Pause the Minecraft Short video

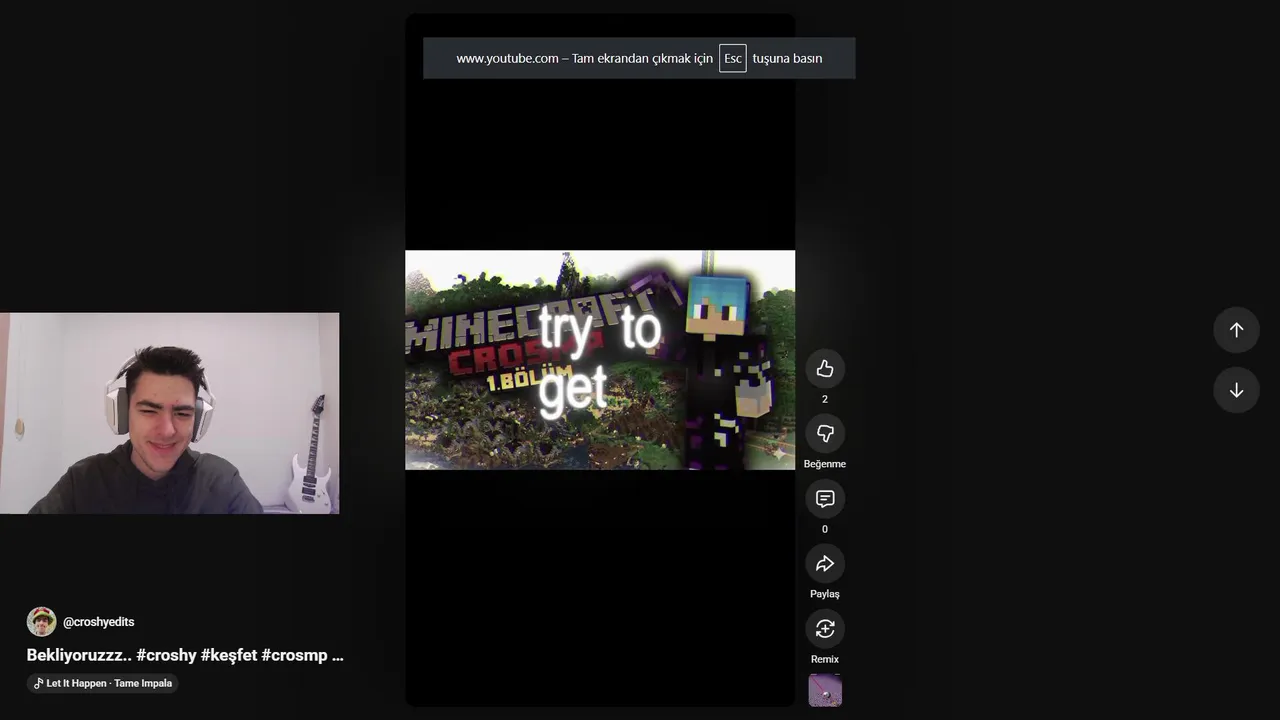pos(600,360)
